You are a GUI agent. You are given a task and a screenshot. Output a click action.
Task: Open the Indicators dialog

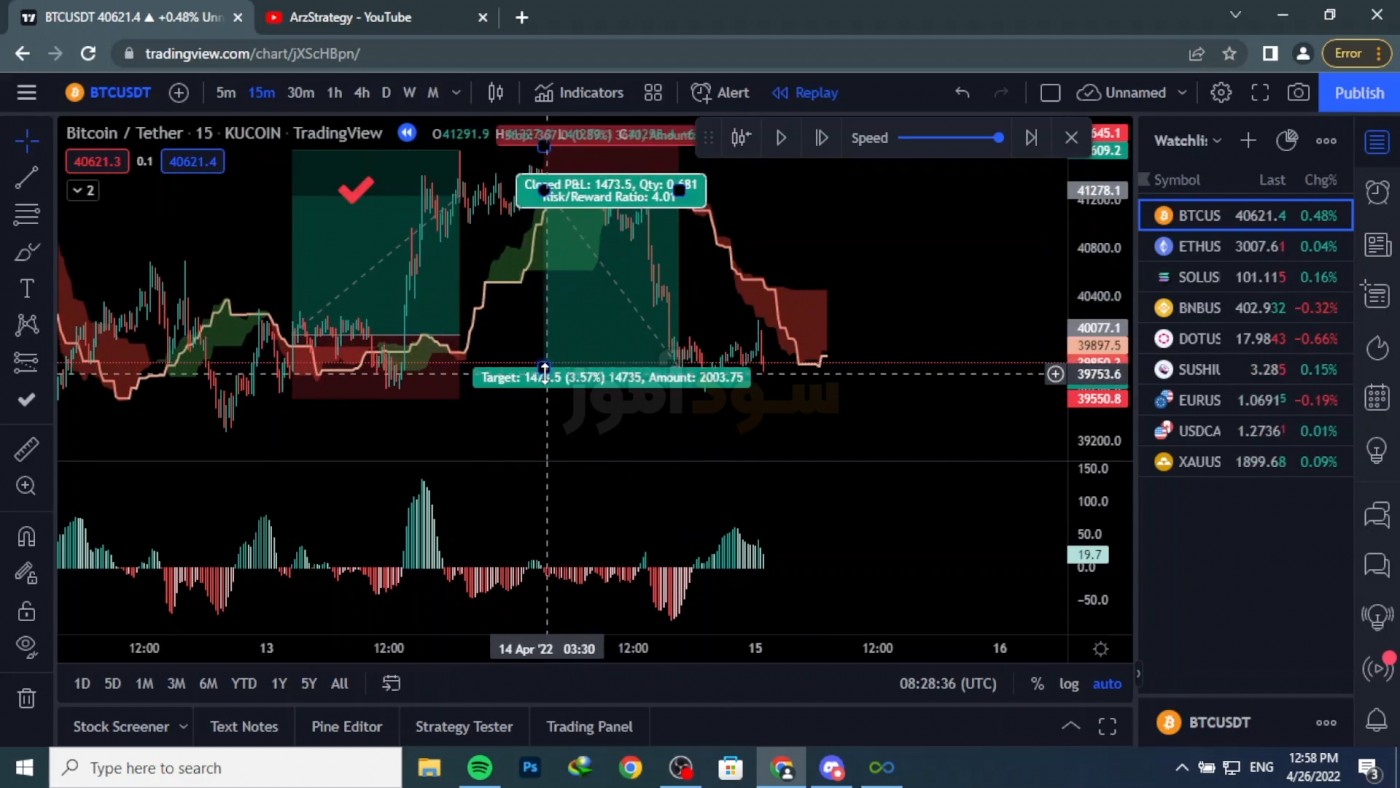click(x=579, y=93)
